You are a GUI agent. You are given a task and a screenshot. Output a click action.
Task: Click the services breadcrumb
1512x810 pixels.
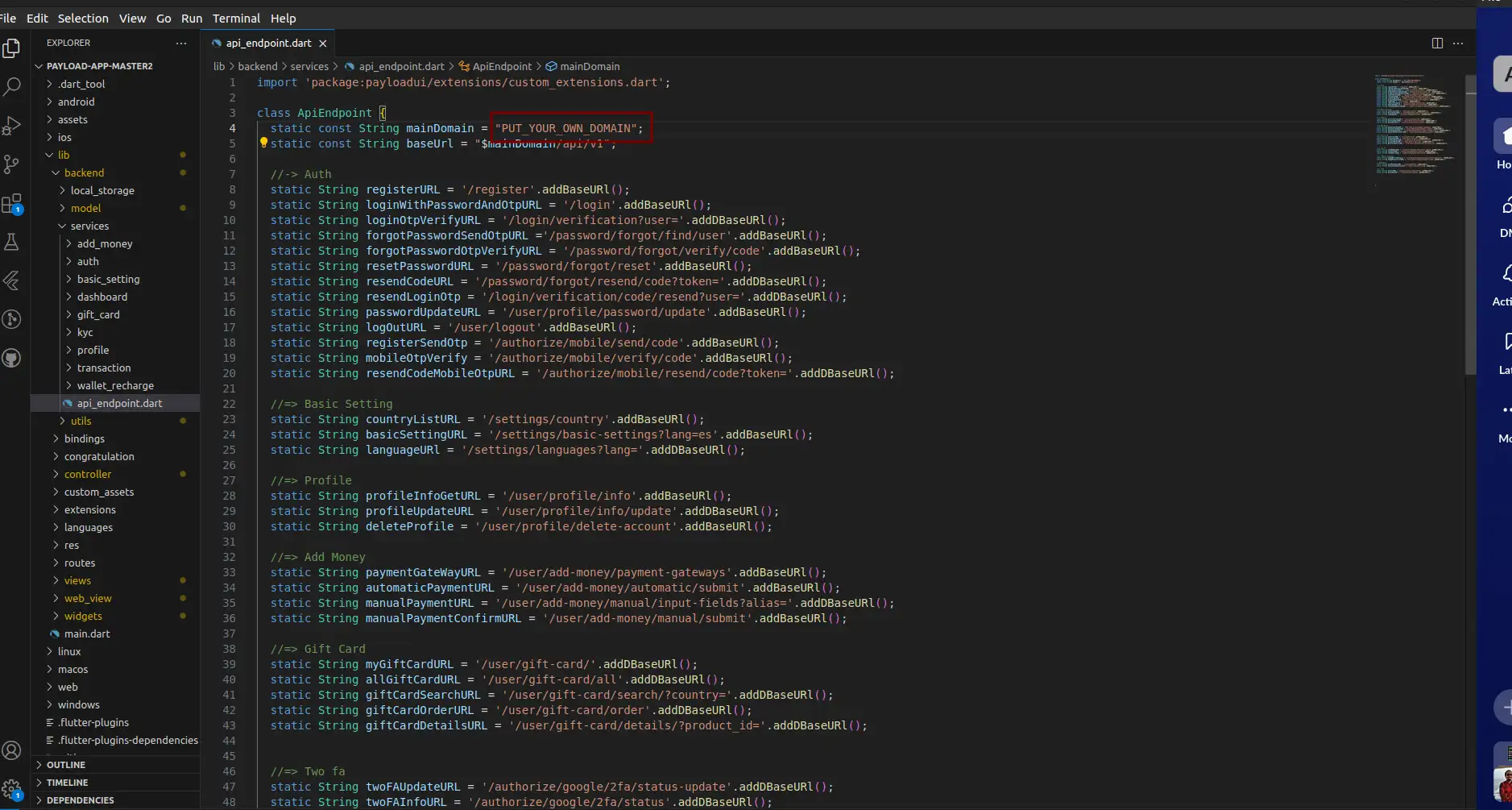pos(309,66)
